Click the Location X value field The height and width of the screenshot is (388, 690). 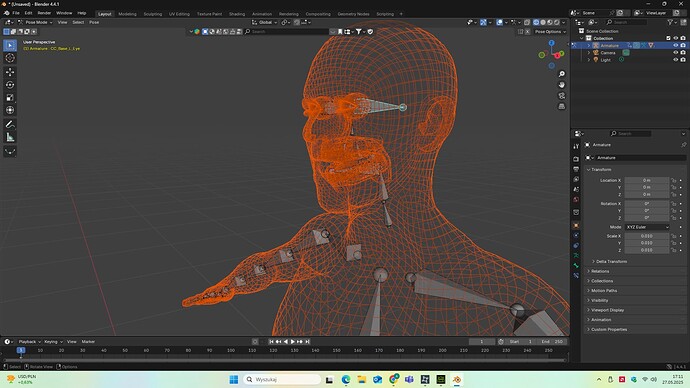tap(646, 180)
